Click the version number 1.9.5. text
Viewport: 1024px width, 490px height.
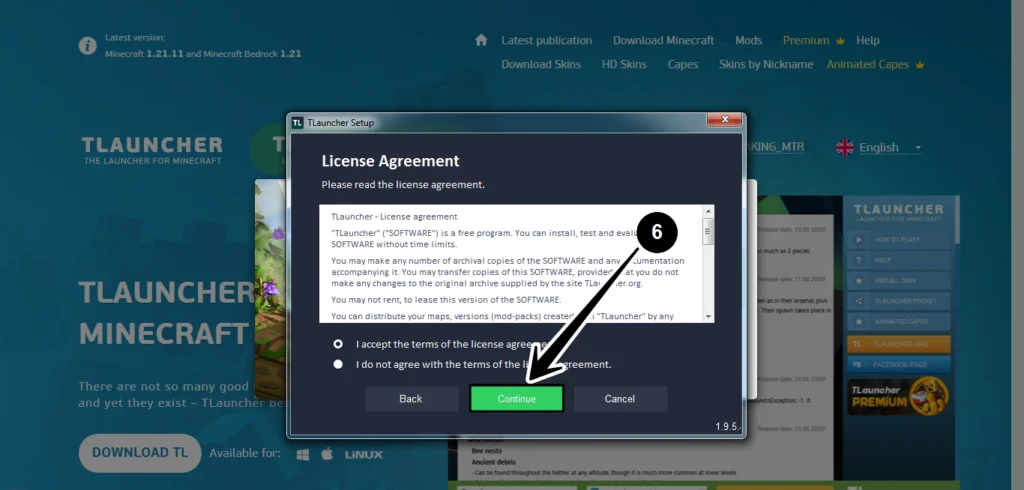click(728, 427)
